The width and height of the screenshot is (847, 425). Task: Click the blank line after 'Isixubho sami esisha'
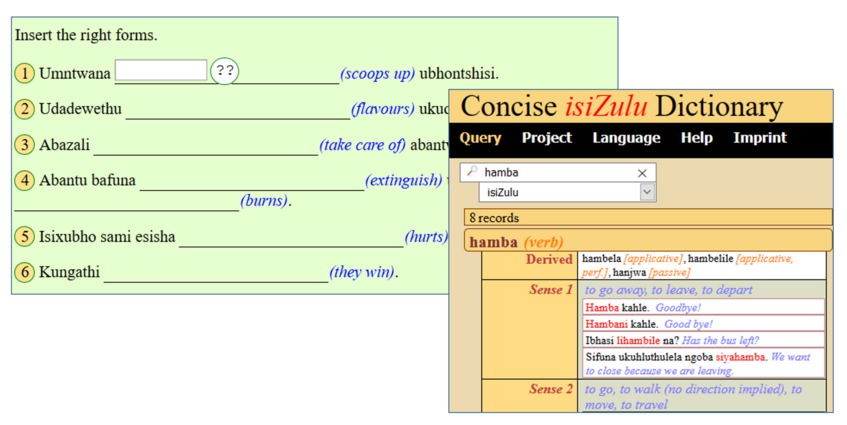[x=291, y=239]
